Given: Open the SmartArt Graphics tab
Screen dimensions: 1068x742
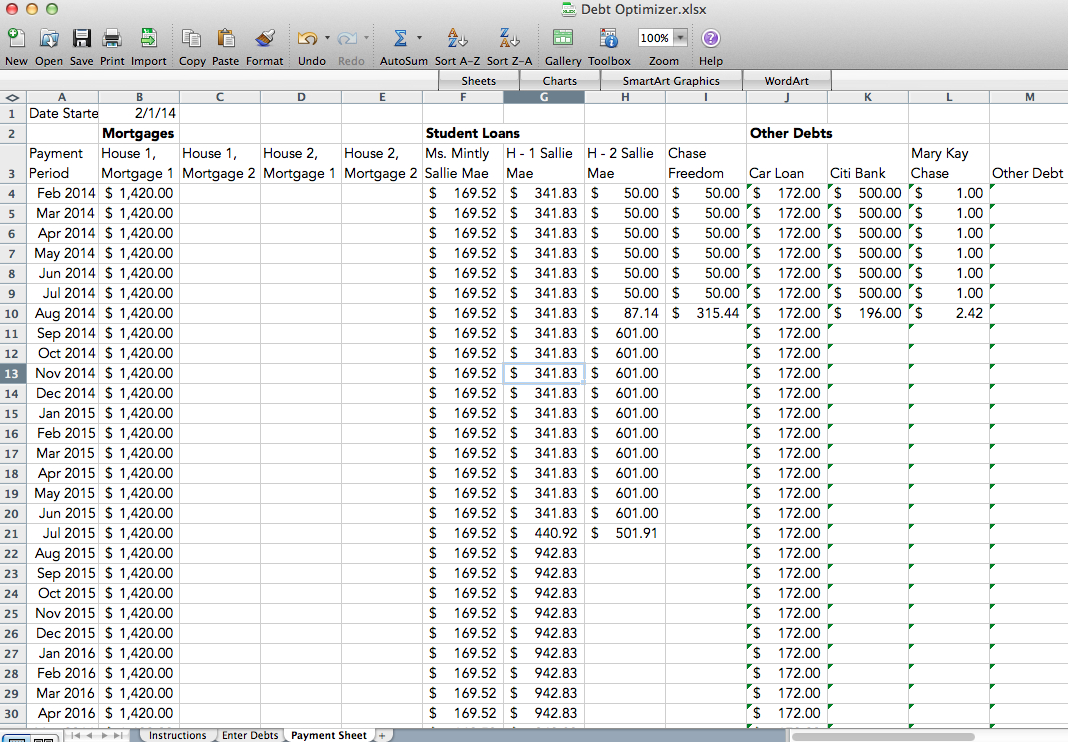Looking at the screenshot, I should point(670,81).
